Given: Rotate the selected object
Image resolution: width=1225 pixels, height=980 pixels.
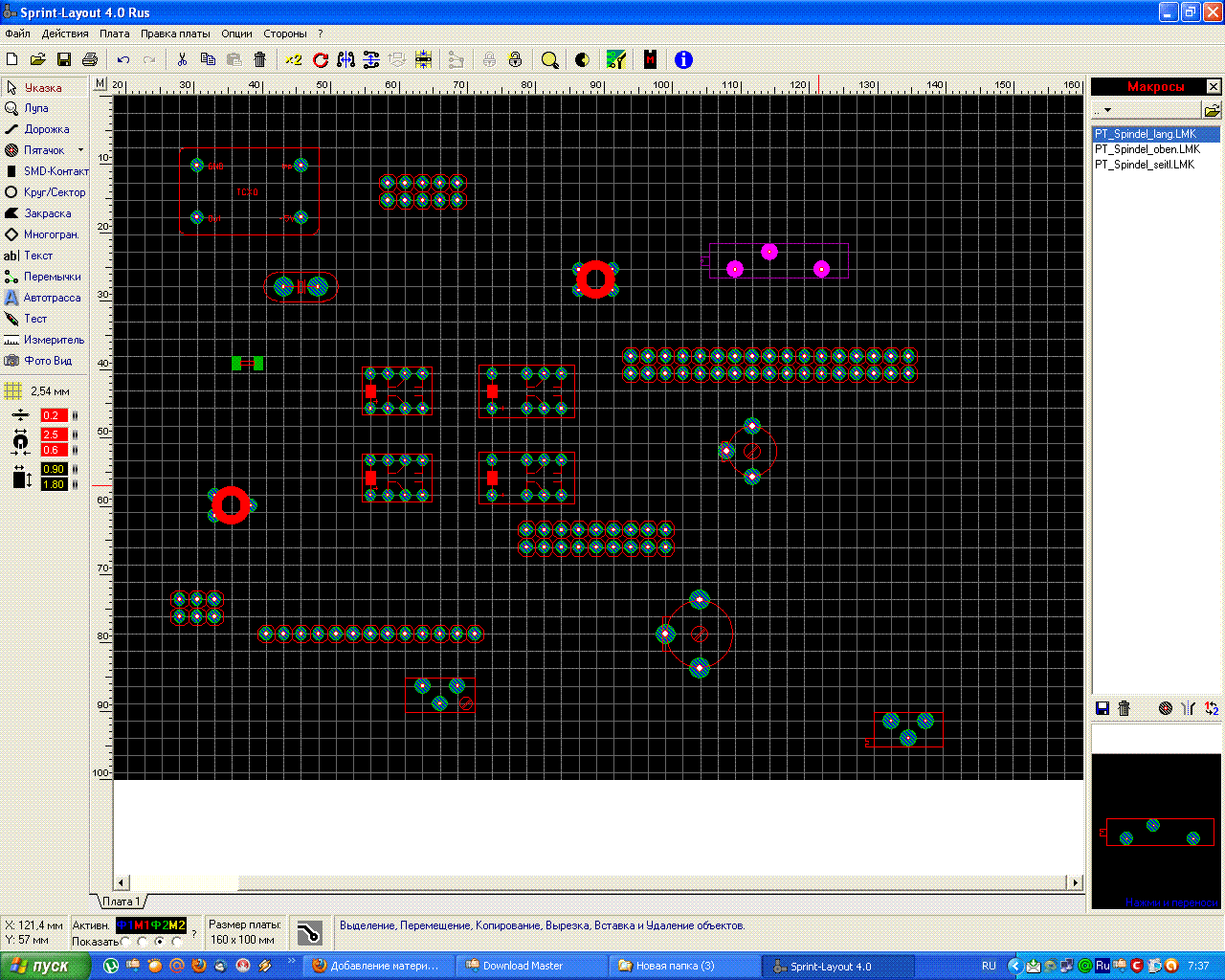Looking at the screenshot, I should tap(321, 59).
